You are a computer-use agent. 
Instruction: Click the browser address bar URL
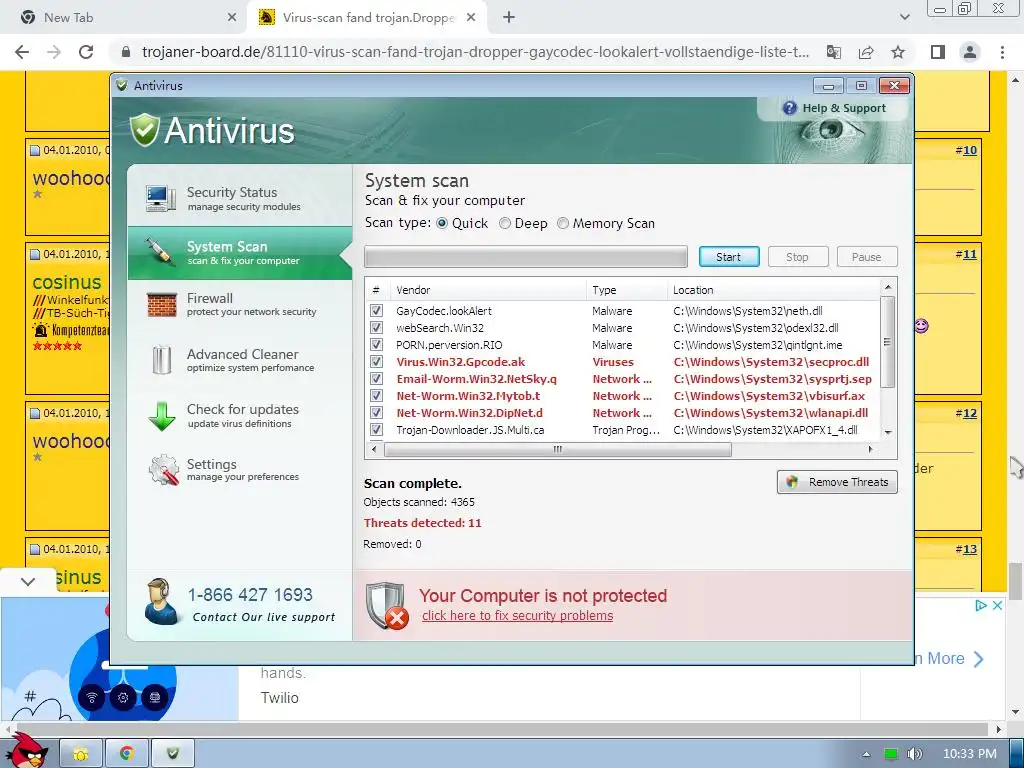point(475,52)
